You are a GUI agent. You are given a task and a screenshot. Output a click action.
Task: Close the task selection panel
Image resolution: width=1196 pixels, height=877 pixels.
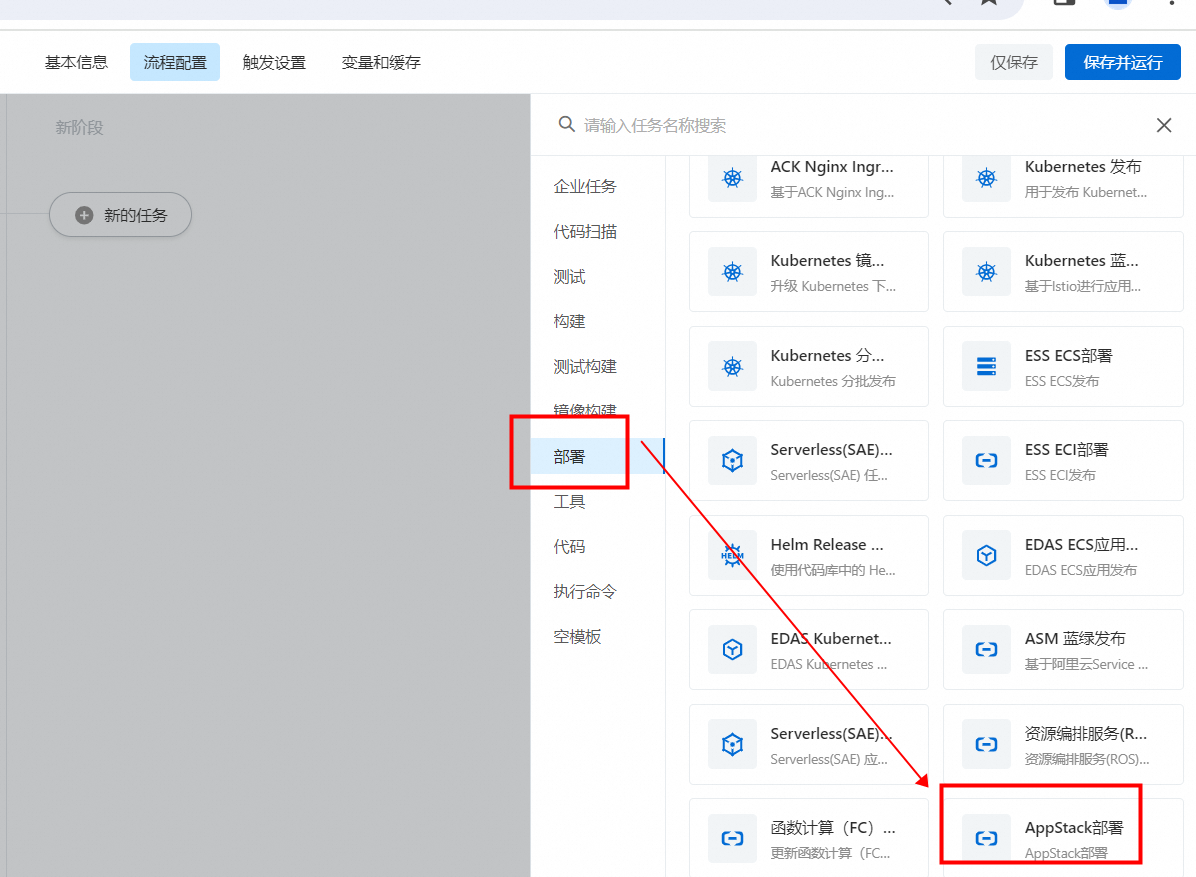click(1164, 125)
